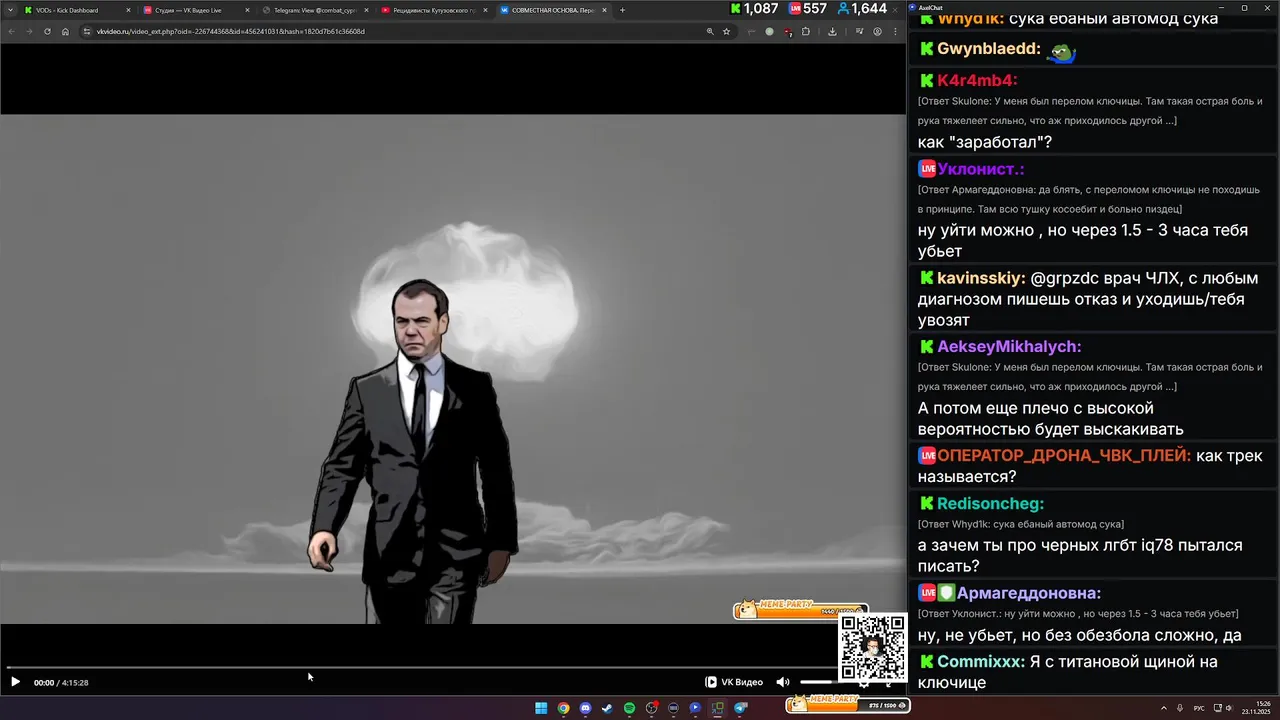The height and width of the screenshot is (720, 1280).
Task: Click username Уклонист. in chat
Action: pos(981,169)
